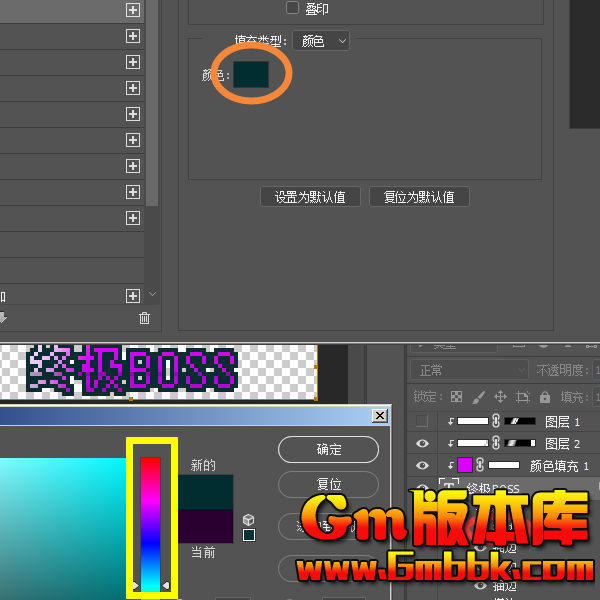Click the lock transparent pixels checkerboard icon
This screenshot has width=600, height=600.
tap(457, 397)
